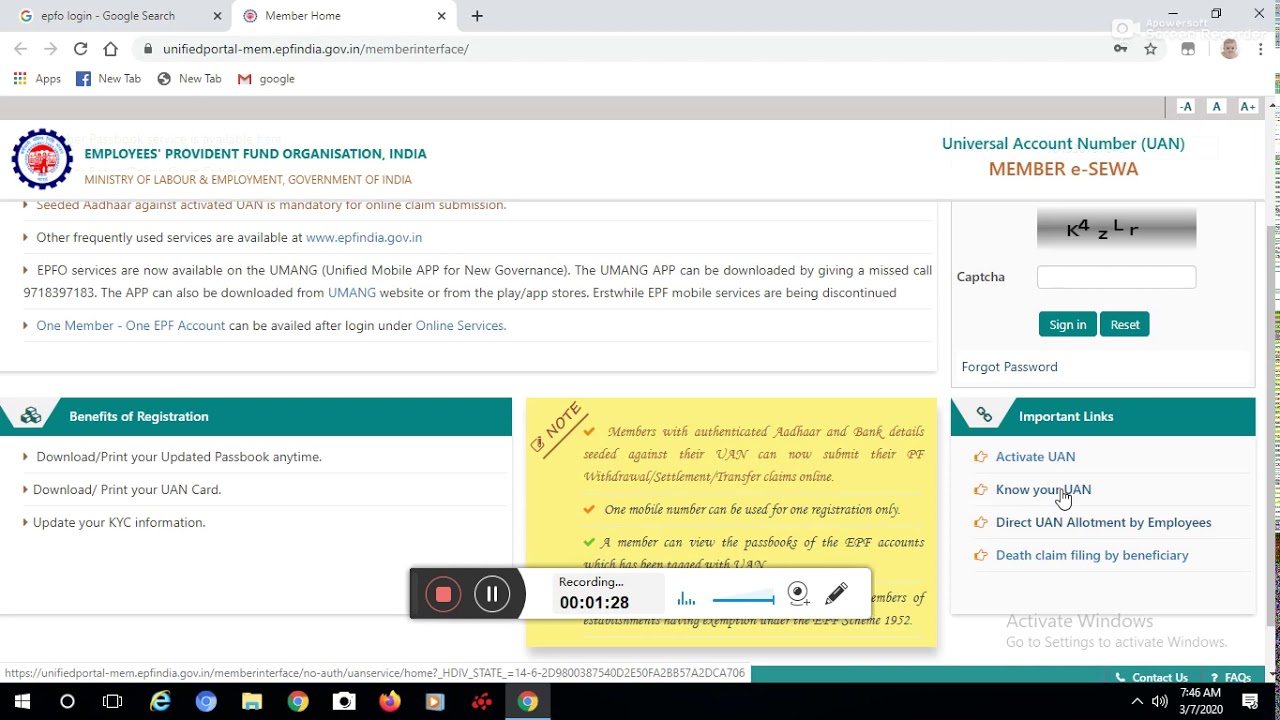This screenshot has width=1280, height=720.
Task: Open the recorder pencil annotation tool
Action: point(837,594)
